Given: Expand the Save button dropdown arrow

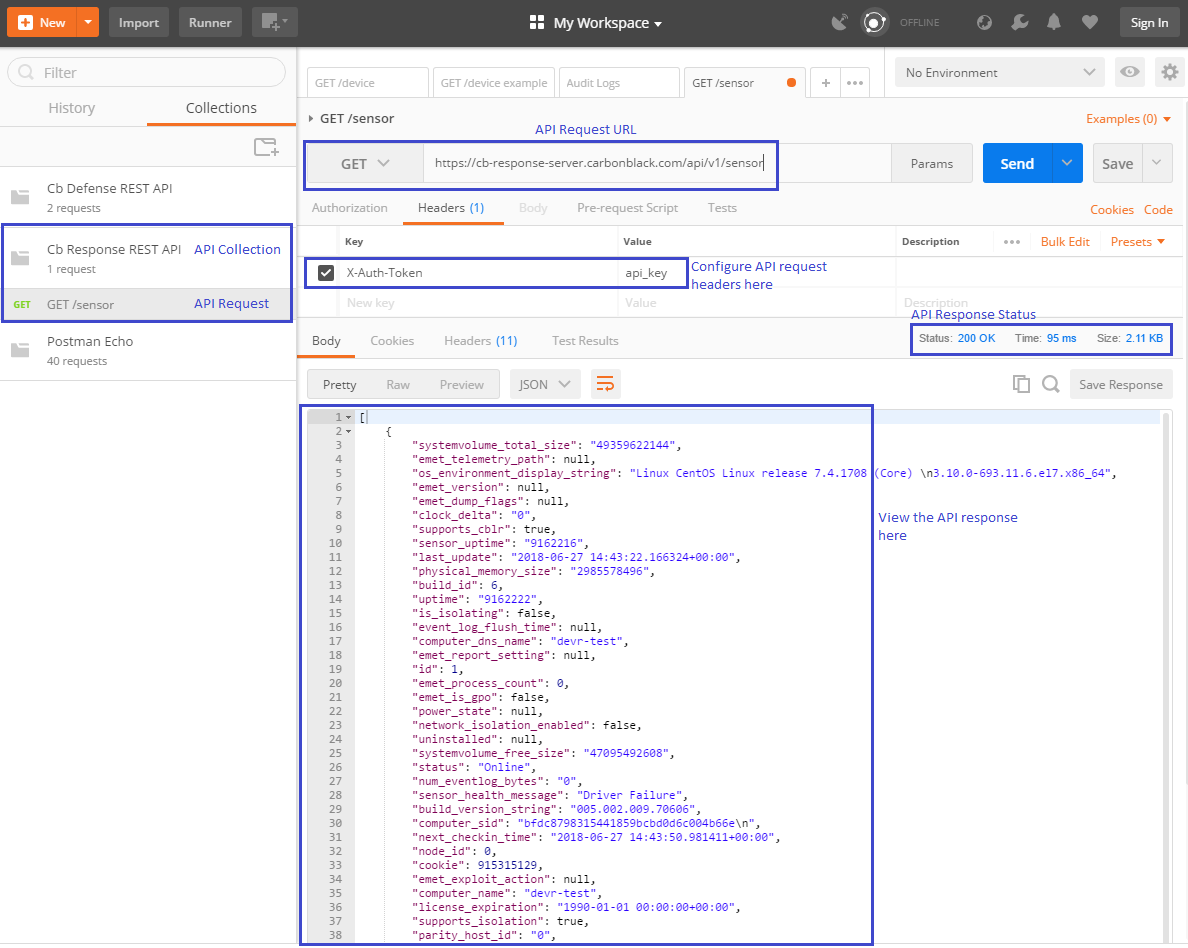Looking at the screenshot, I should 1157,163.
